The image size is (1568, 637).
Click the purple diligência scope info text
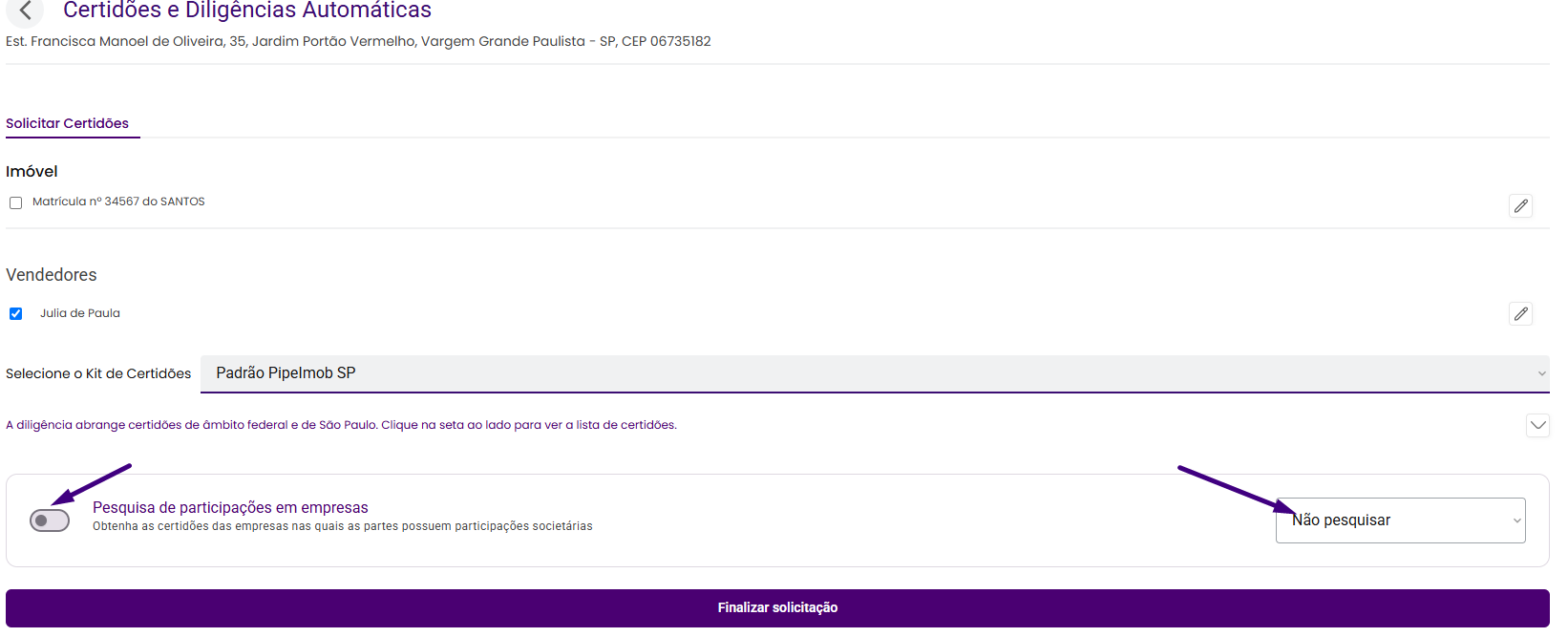coord(341,425)
